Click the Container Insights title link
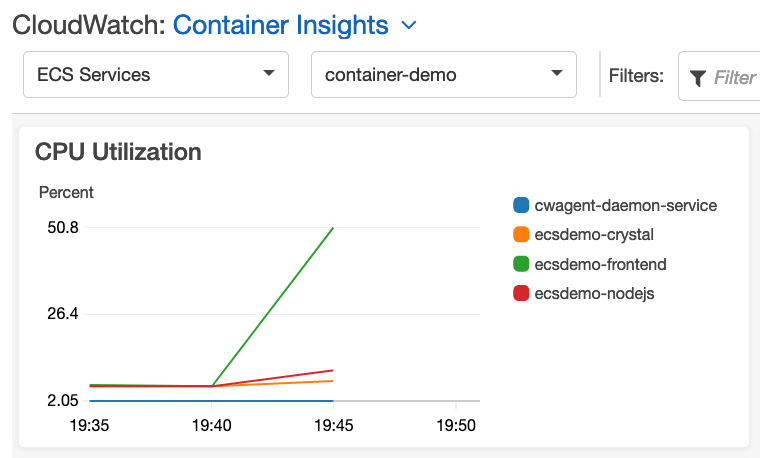The image size is (760, 458). pos(281,25)
